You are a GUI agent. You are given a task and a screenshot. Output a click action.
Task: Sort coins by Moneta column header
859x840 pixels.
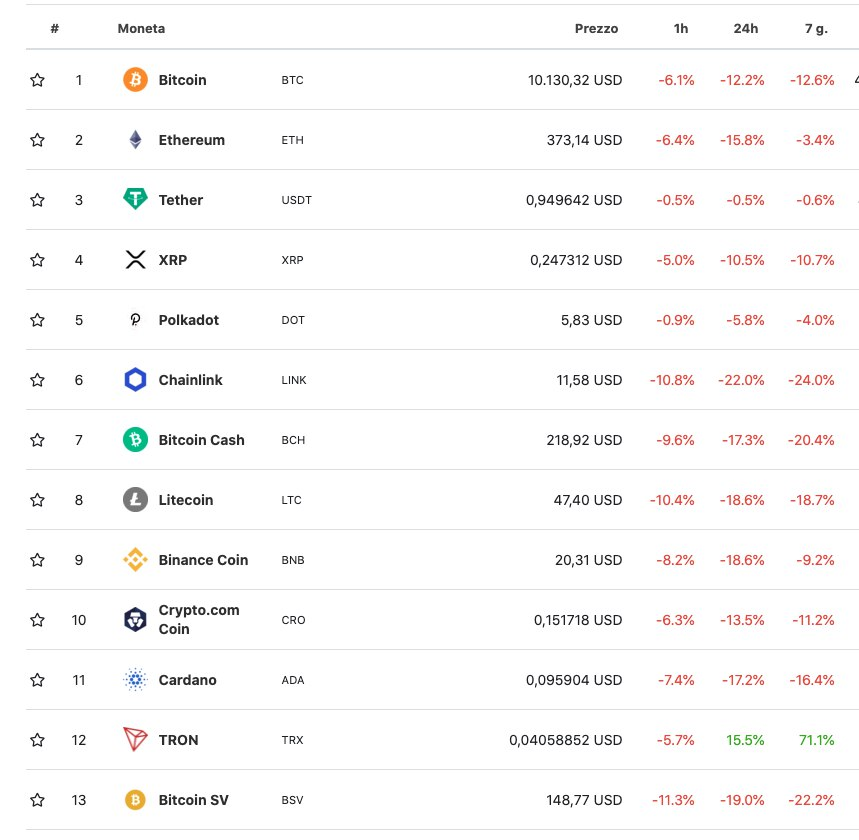tap(141, 29)
